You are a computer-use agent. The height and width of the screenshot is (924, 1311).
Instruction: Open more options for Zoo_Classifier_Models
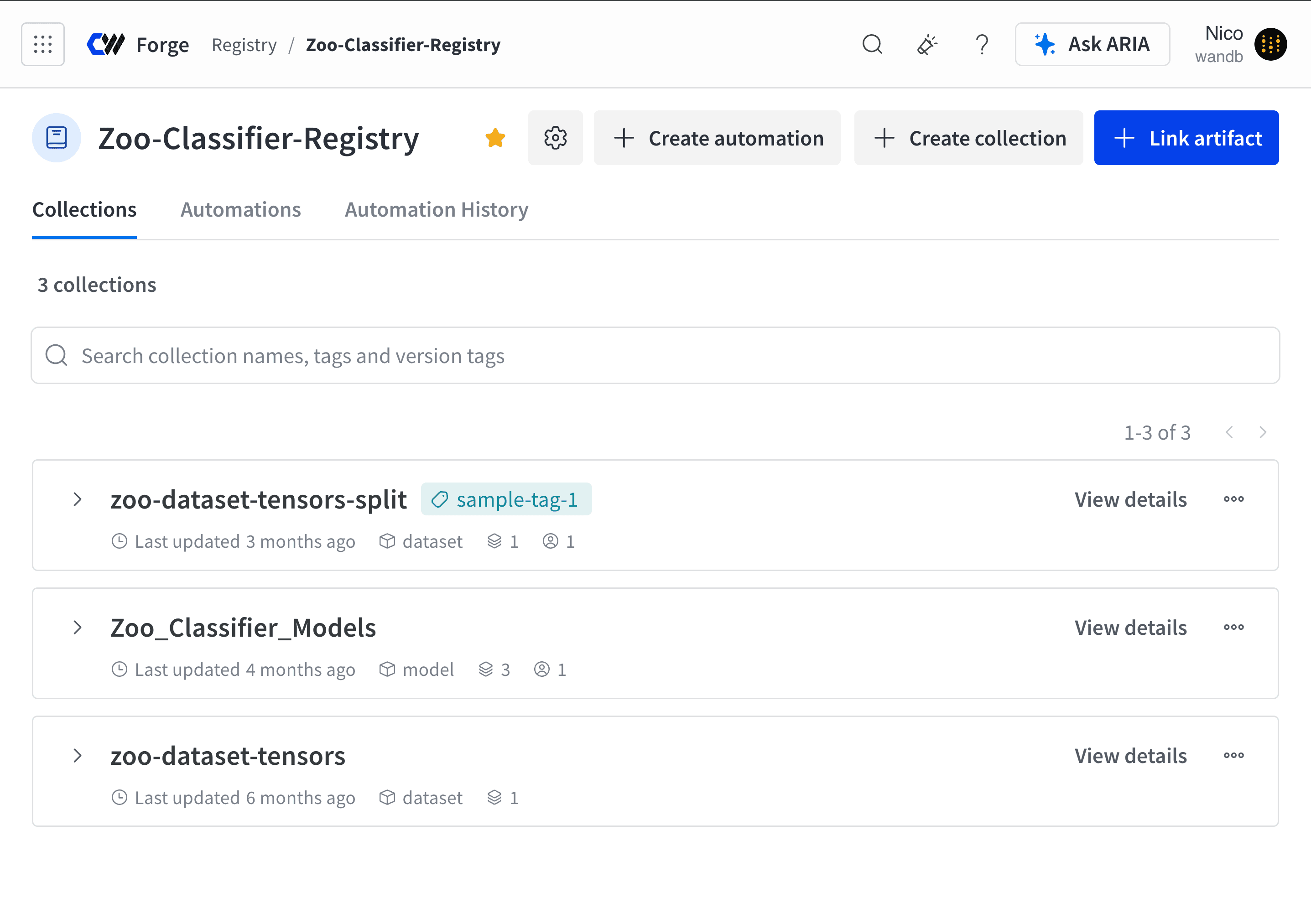(x=1233, y=628)
